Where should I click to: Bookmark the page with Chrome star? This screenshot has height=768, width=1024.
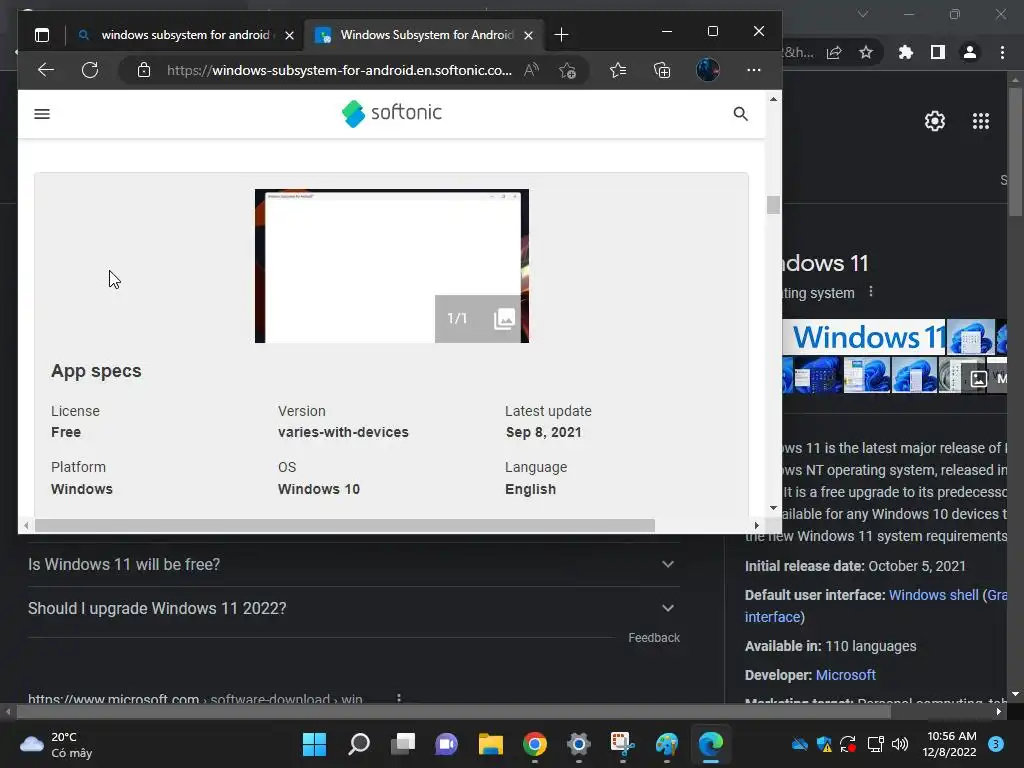pos(866,52)
